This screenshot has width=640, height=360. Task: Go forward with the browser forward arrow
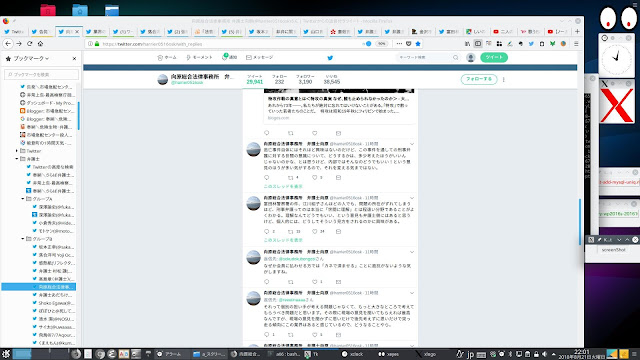tap(19, 44)
